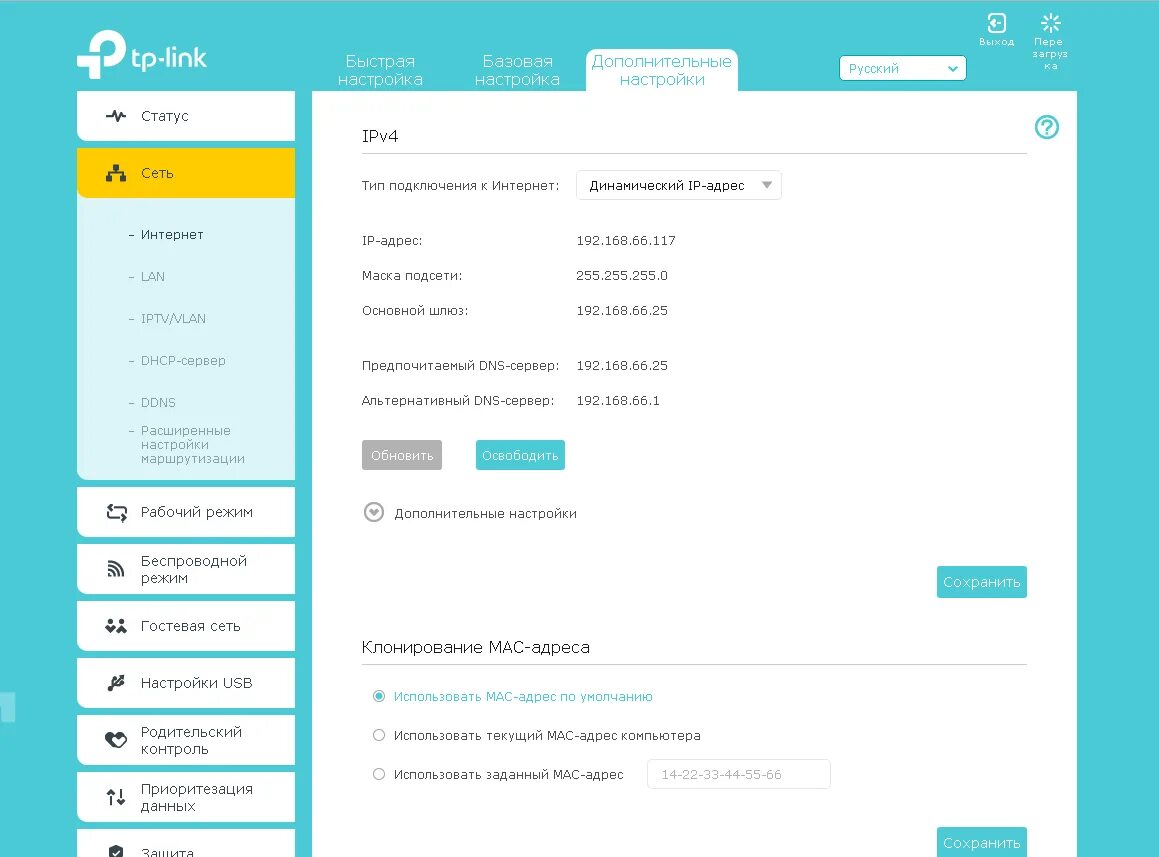The height and width of the screenshot is (857, 1159).
Task: Click the IPv4 section heading
Action: click(x=380, y=136)
